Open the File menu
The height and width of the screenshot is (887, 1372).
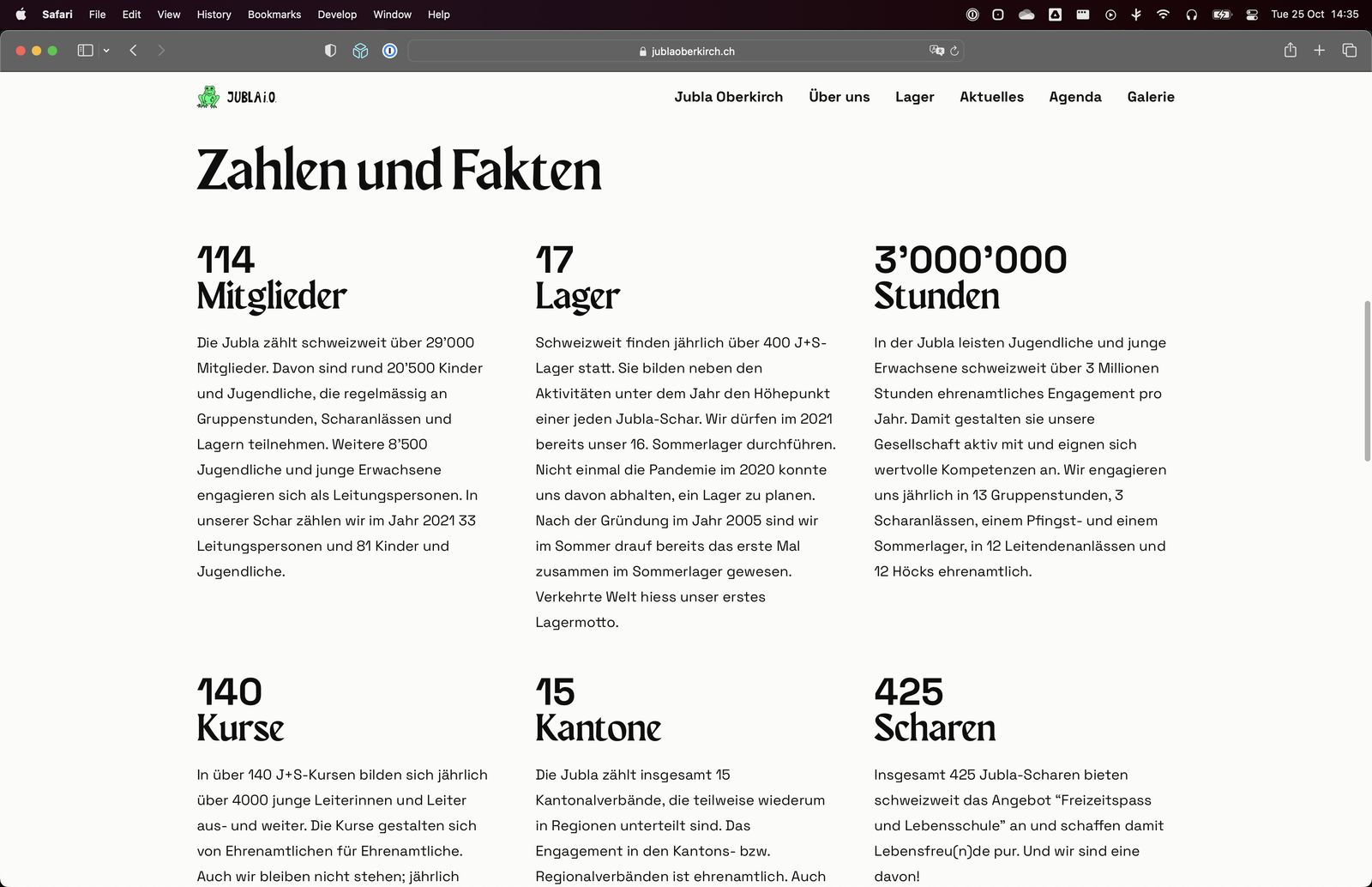pyautogui.click(x=98, y=14)
